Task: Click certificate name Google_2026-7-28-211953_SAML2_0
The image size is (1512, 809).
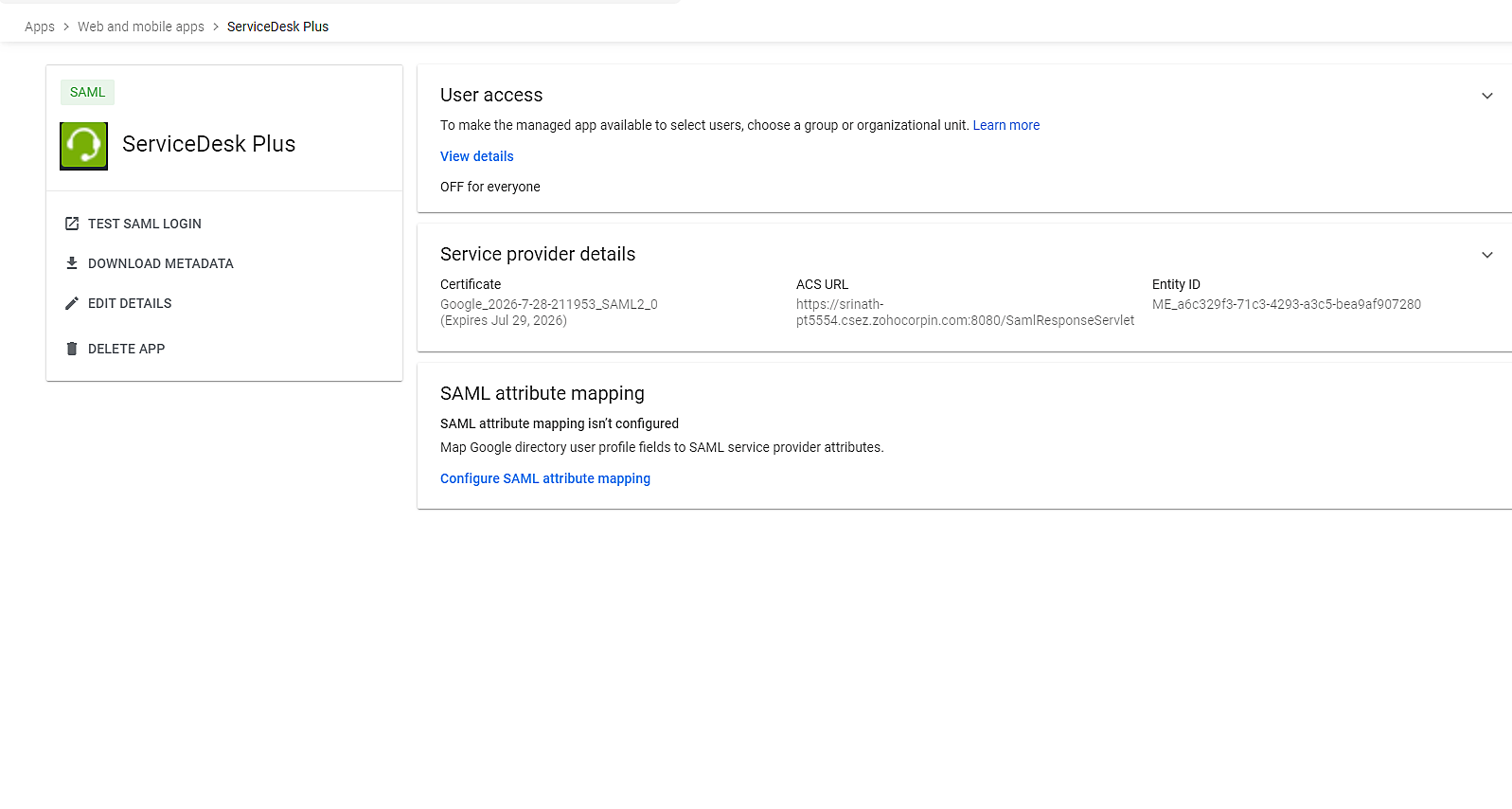Action: 549,304
